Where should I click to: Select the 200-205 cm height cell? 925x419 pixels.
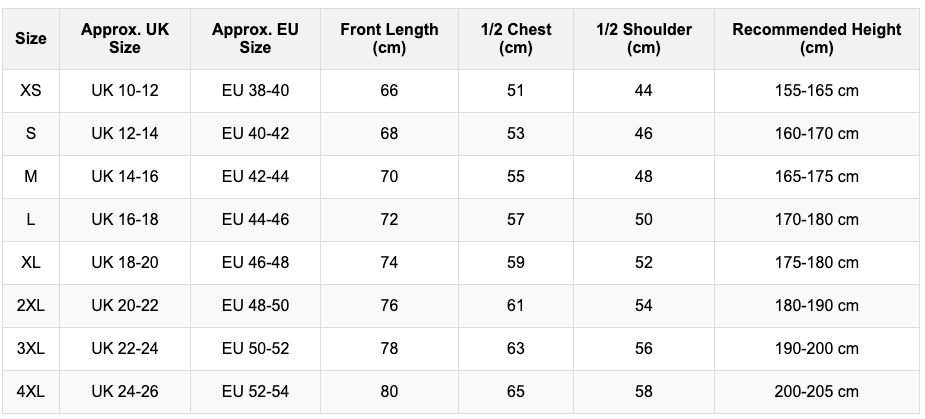tap(816, 392)
